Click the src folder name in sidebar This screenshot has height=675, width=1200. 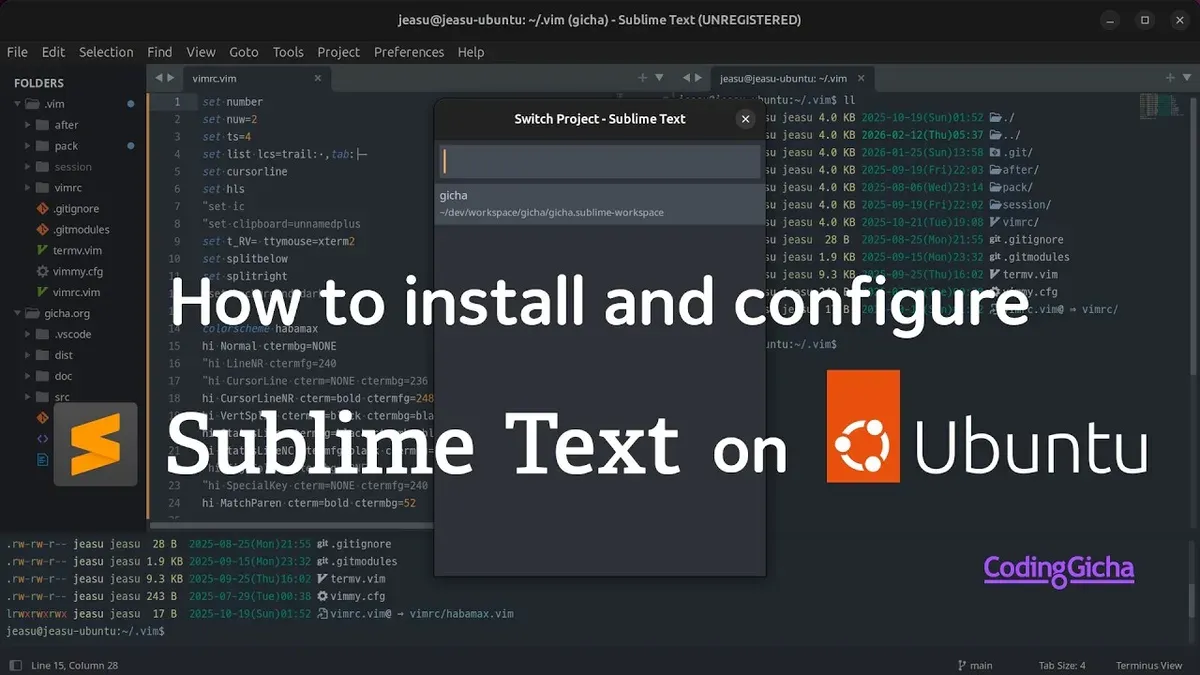click(62, 397)
